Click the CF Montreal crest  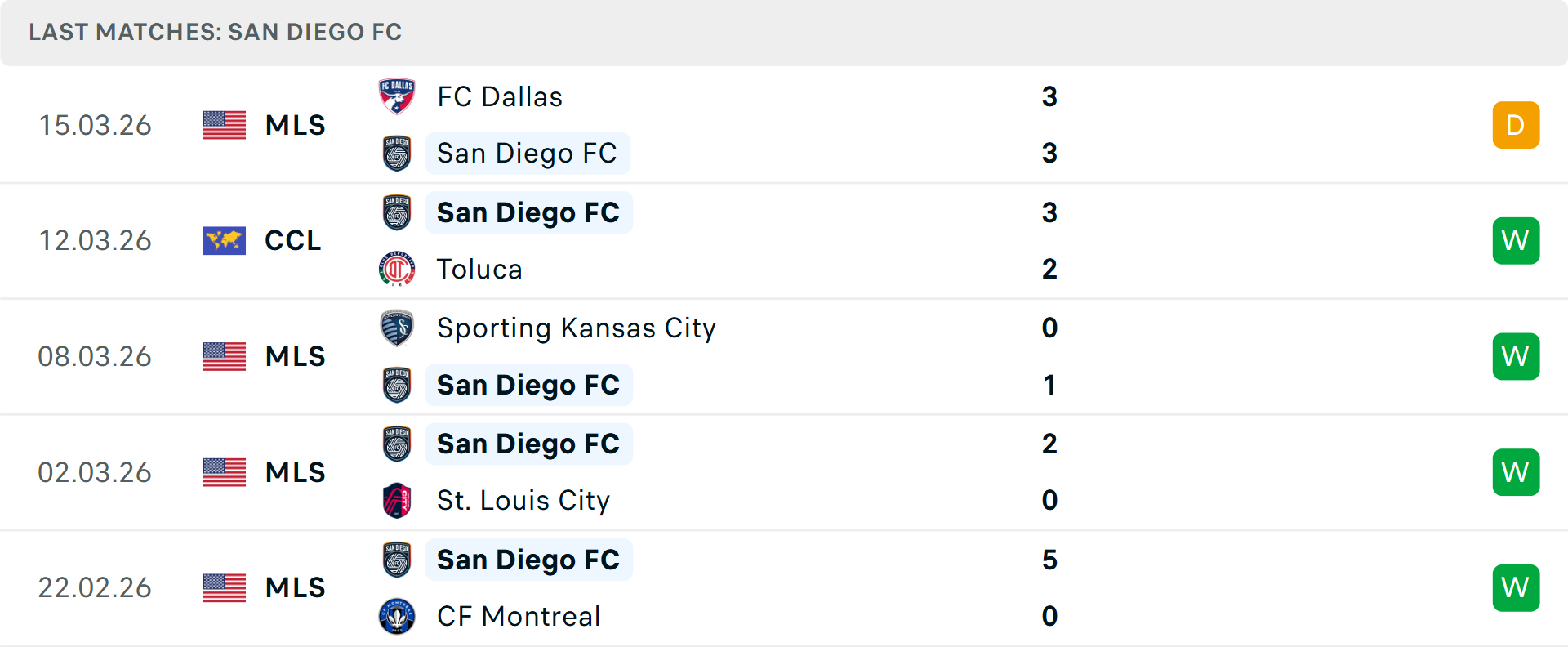click(397, 616)
